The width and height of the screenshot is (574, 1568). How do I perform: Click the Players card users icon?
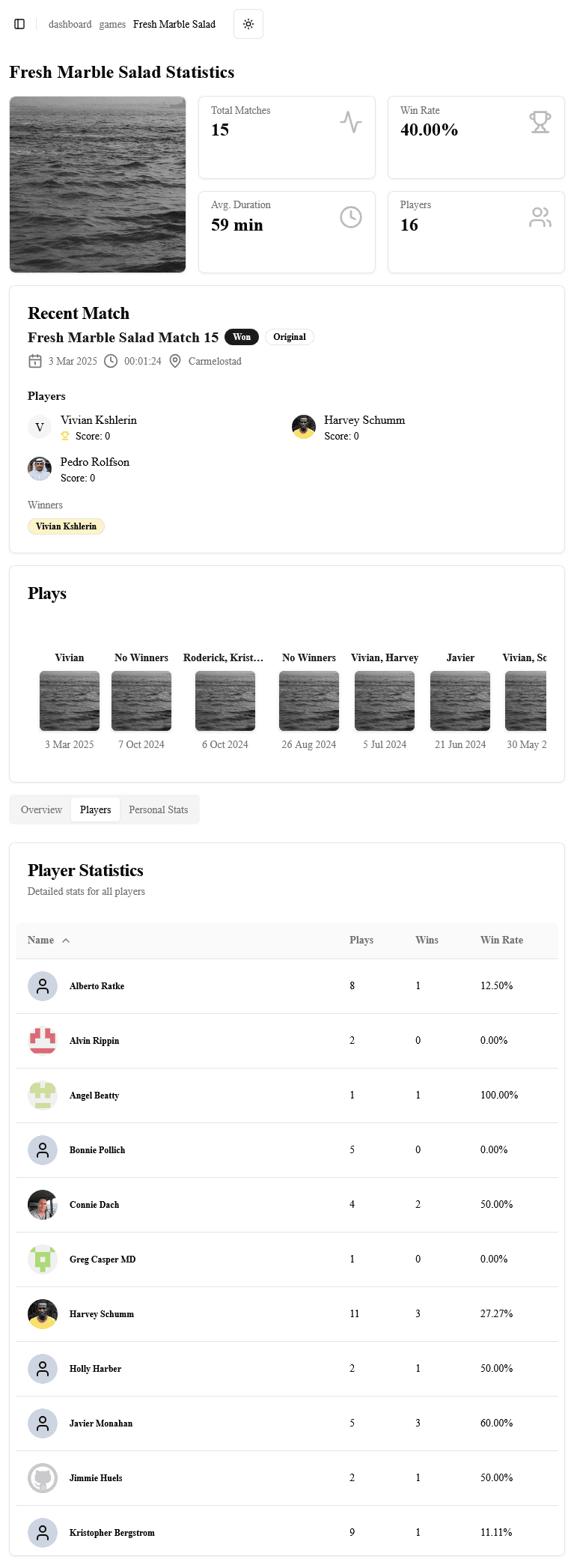click(540, 217)
